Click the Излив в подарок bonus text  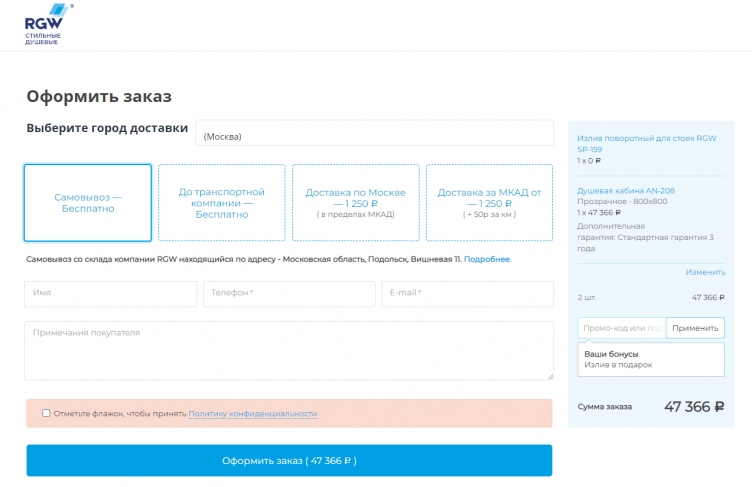point(618,365)
